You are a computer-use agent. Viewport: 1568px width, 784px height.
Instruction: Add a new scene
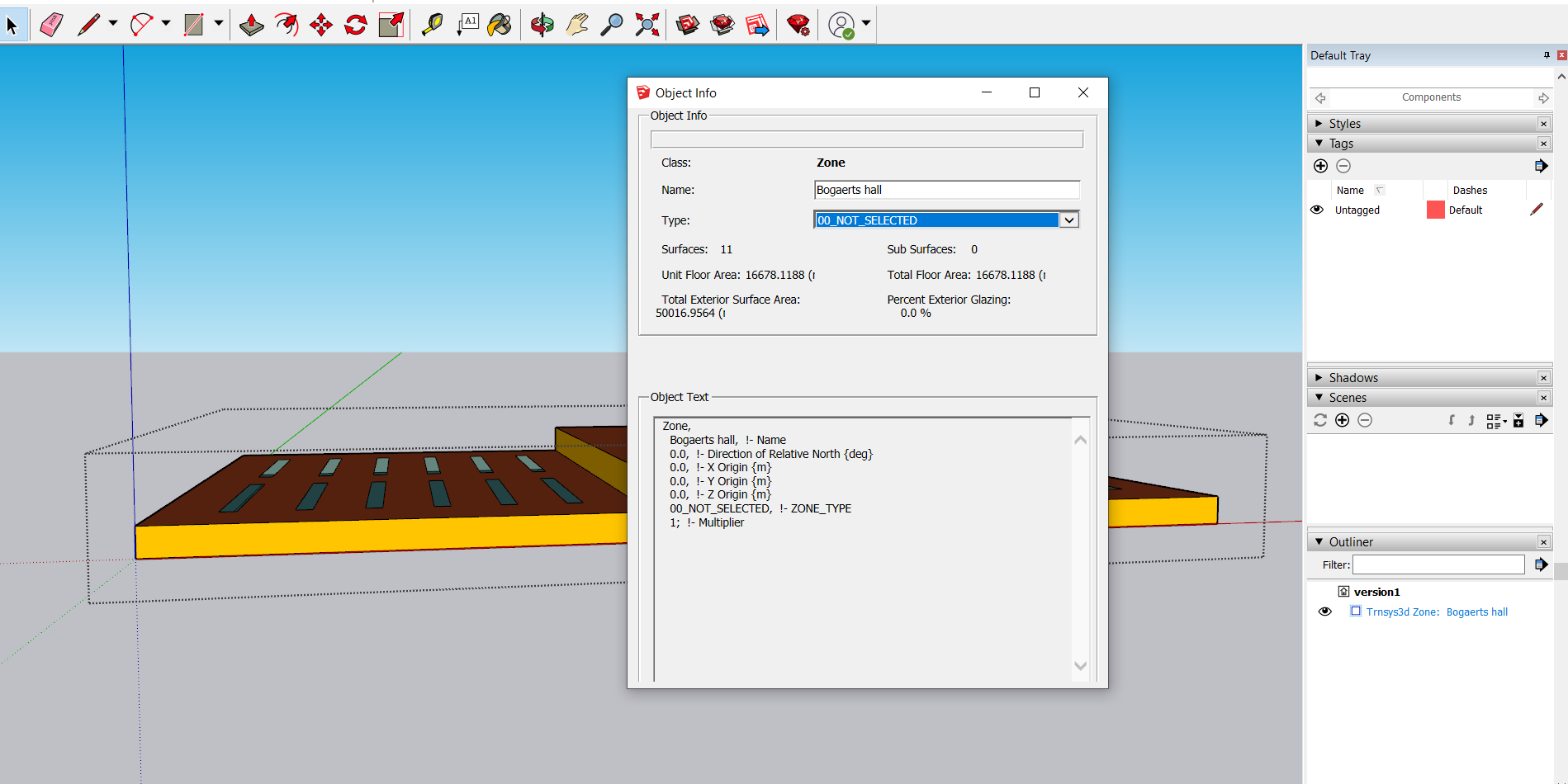1343,420
